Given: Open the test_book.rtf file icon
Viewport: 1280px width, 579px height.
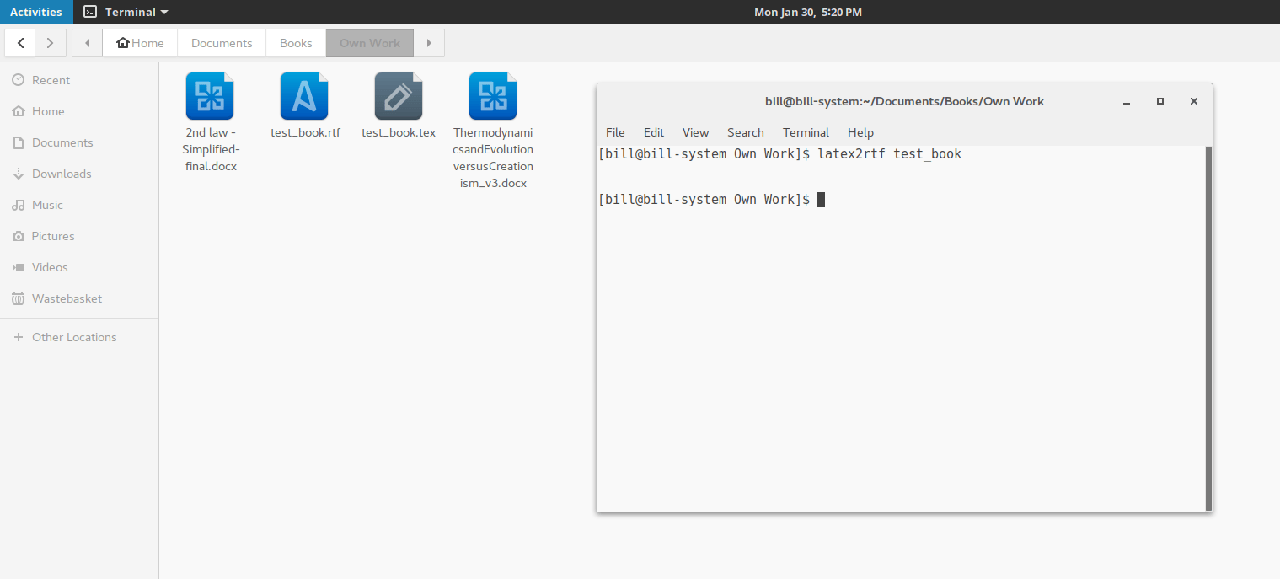Looking at the screenshot, I should pos(304,97).
